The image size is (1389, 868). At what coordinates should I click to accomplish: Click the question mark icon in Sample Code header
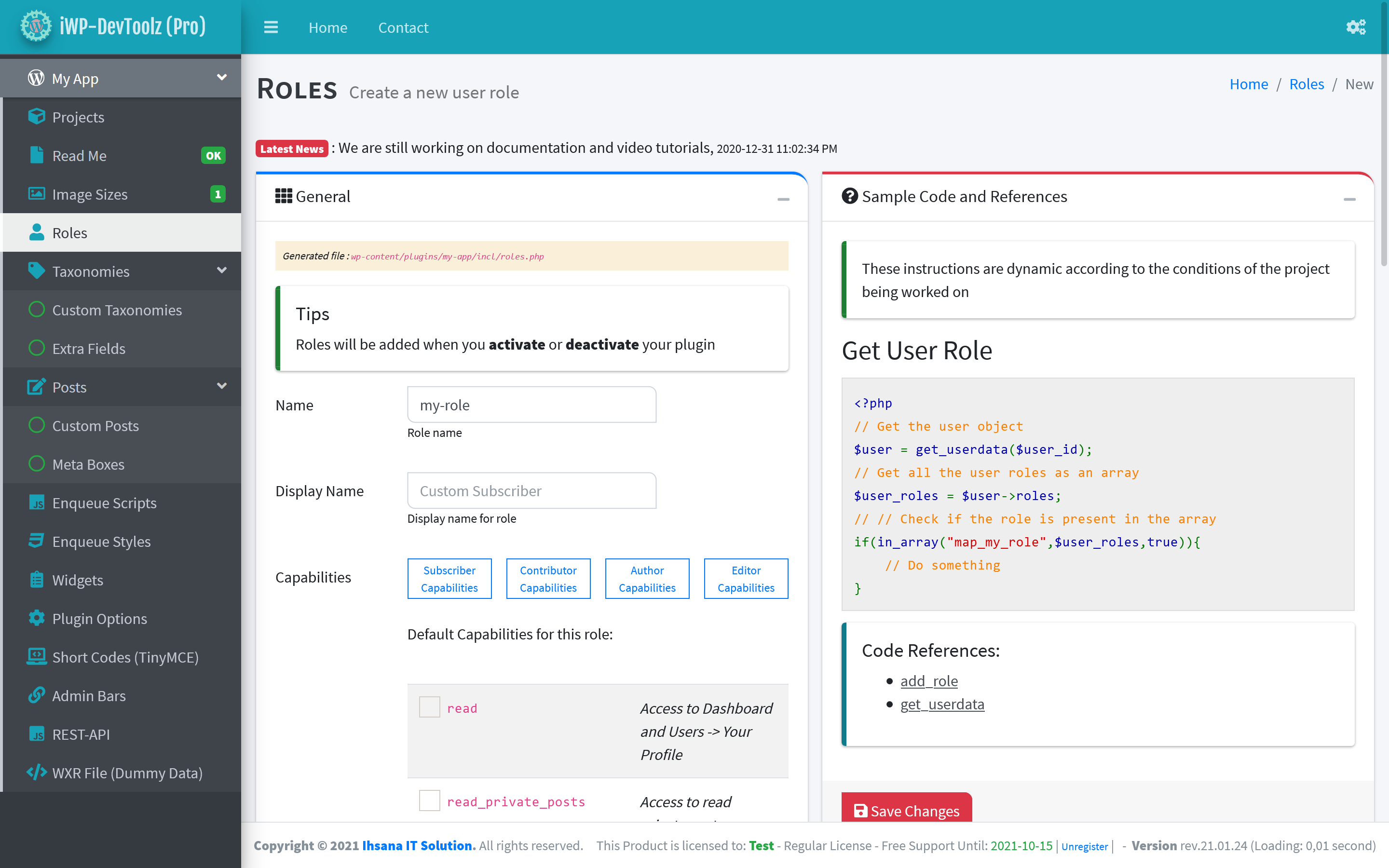849,196
